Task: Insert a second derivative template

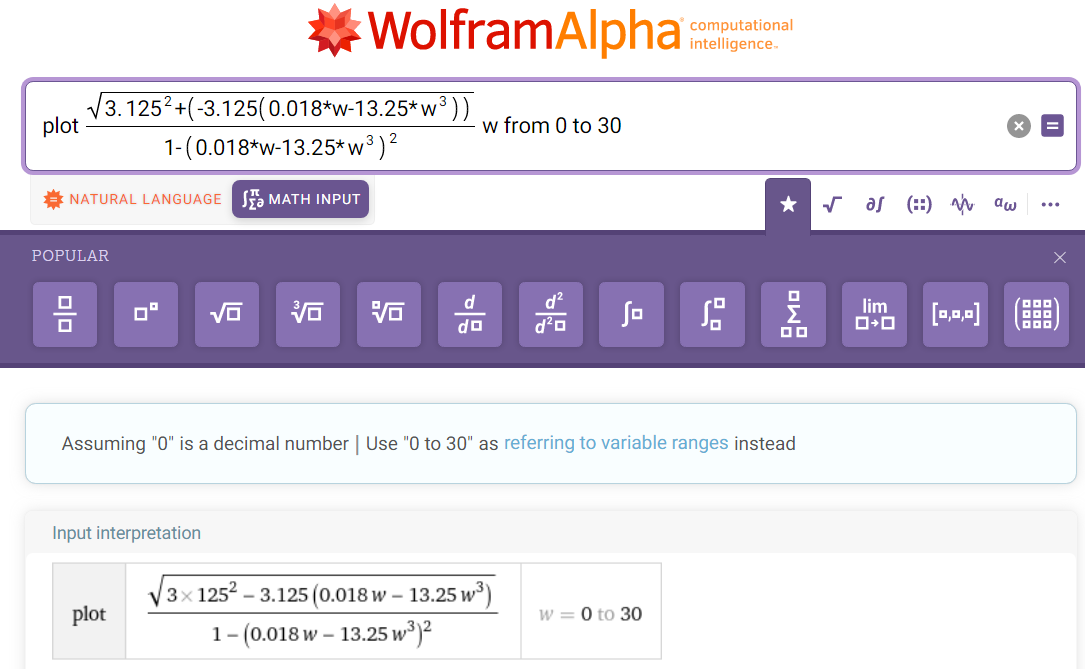Action: (x=551, y=314)
